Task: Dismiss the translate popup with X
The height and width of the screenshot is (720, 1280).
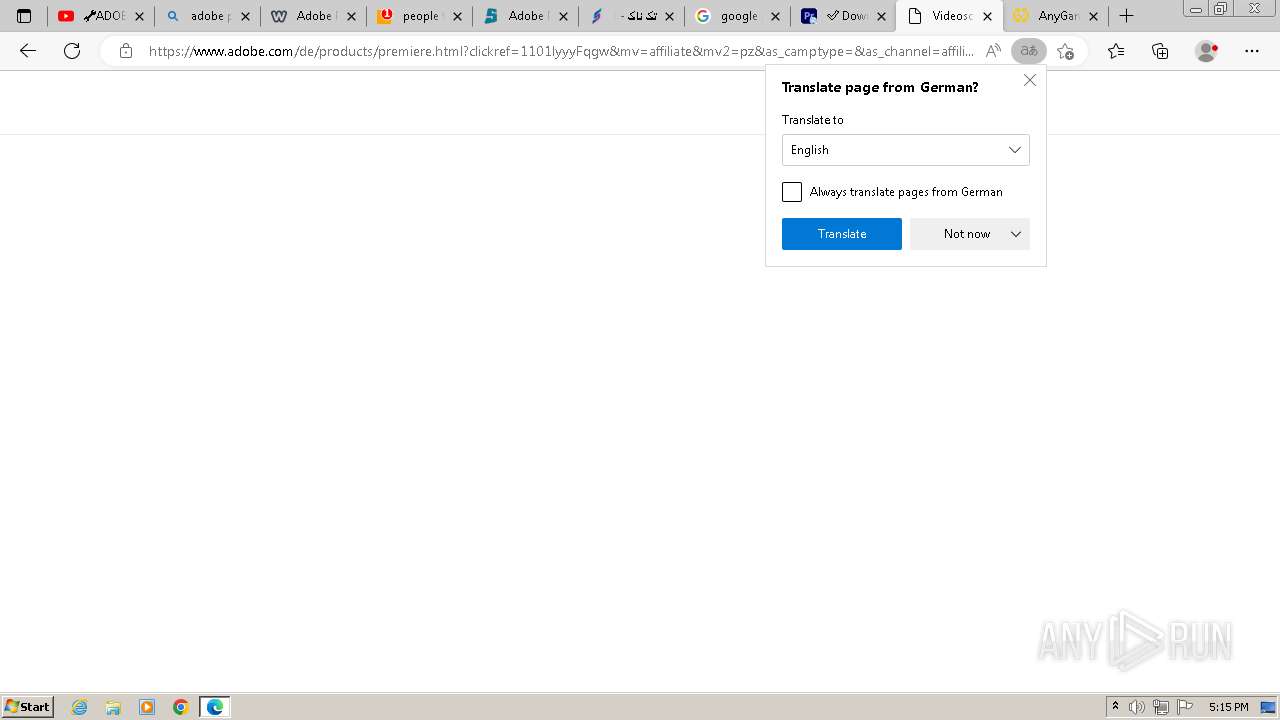Action: [1030, 80]
